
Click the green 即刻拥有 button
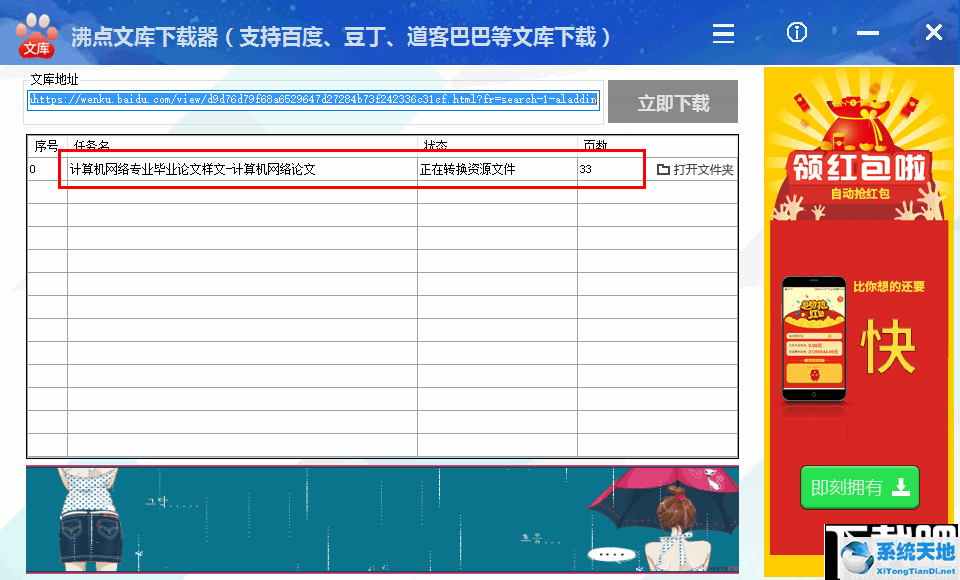coord(860,488)
